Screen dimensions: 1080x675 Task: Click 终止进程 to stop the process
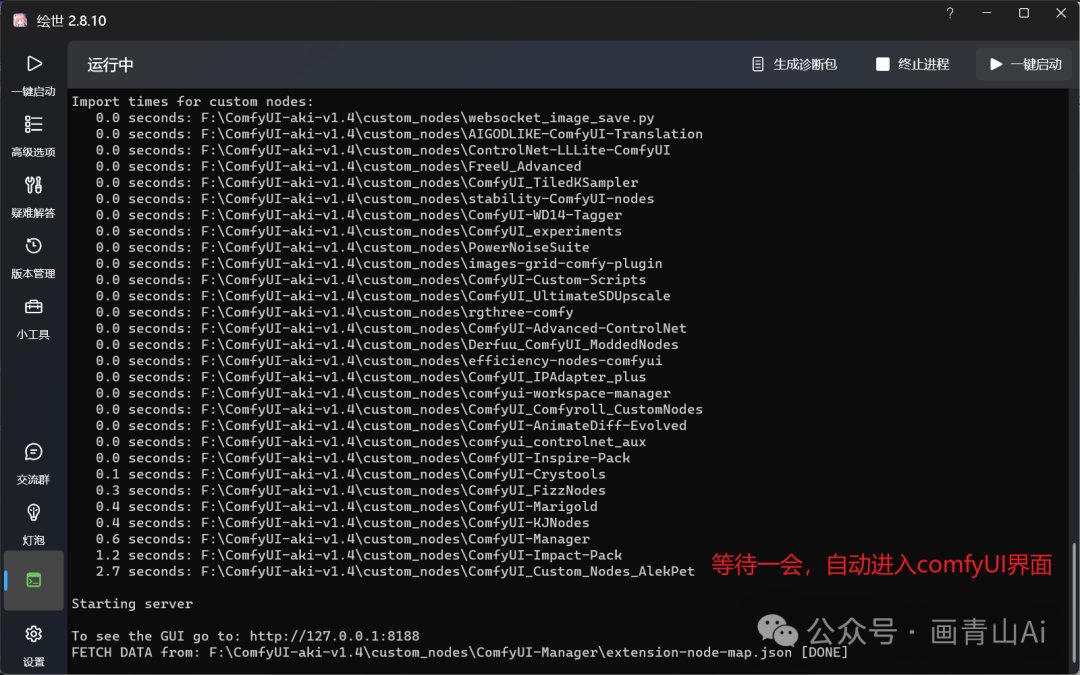[913, 64]
